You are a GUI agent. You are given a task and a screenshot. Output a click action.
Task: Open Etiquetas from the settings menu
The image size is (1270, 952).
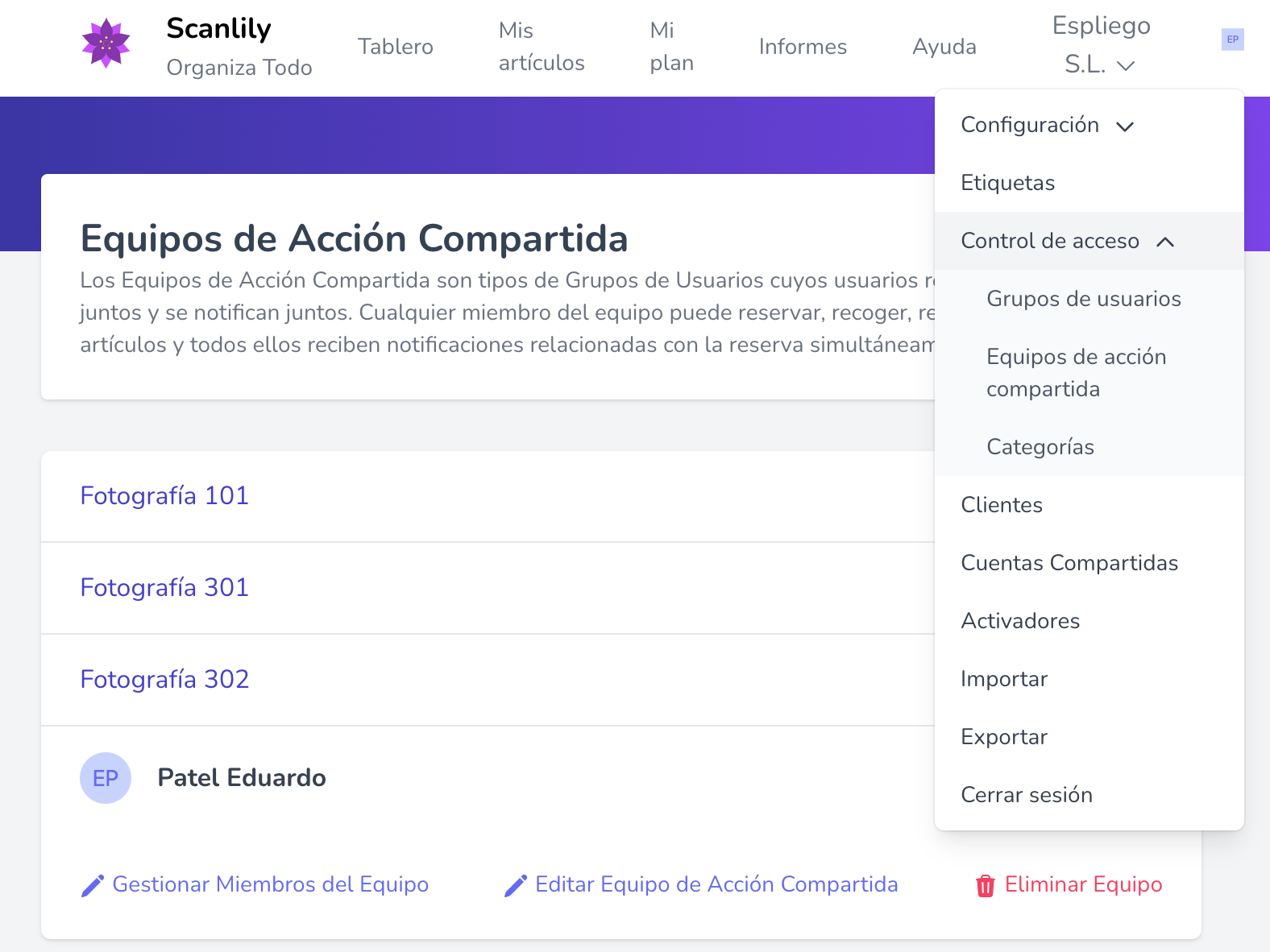point(1007,183)
